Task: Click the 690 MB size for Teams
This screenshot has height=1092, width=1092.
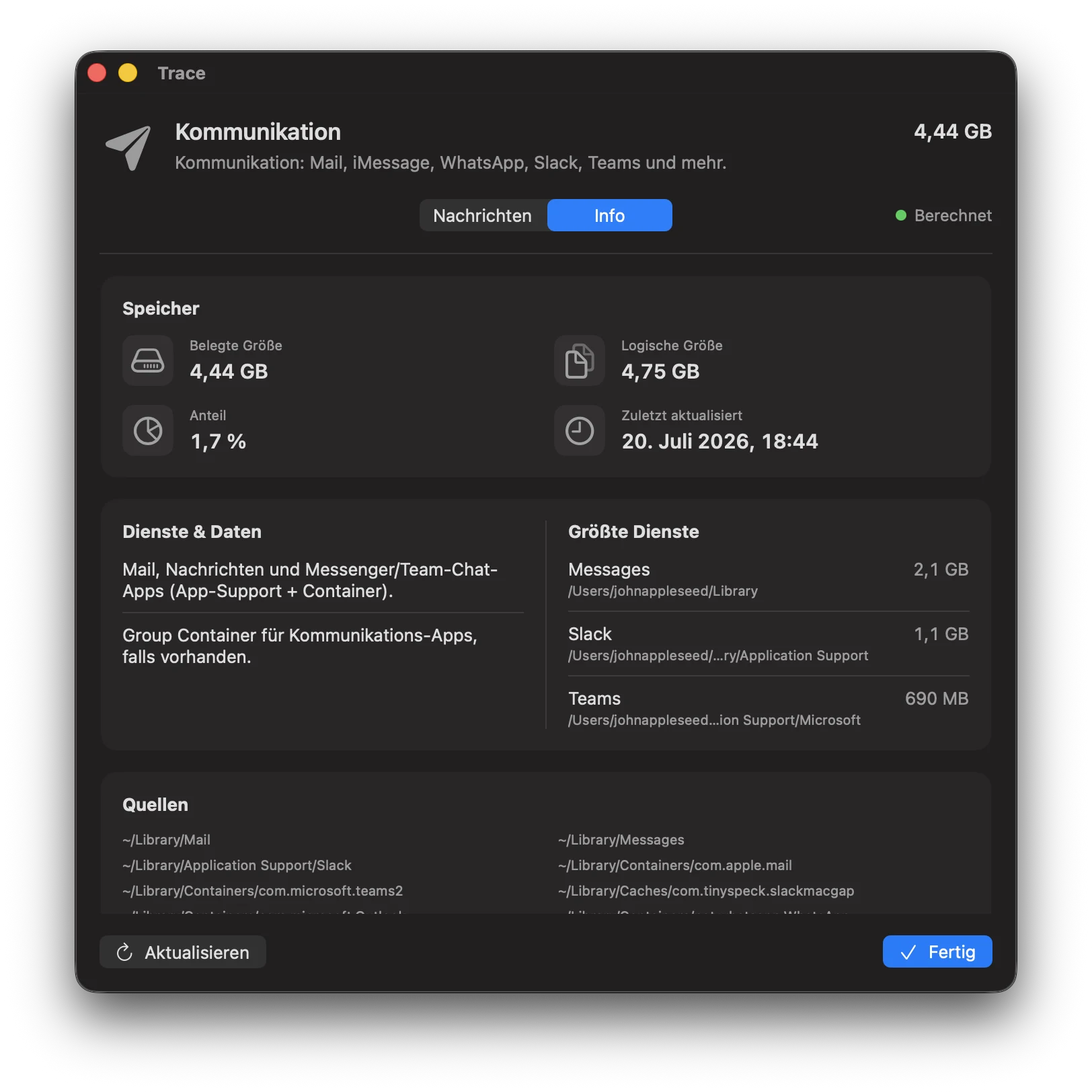Action: click(937, 699)
